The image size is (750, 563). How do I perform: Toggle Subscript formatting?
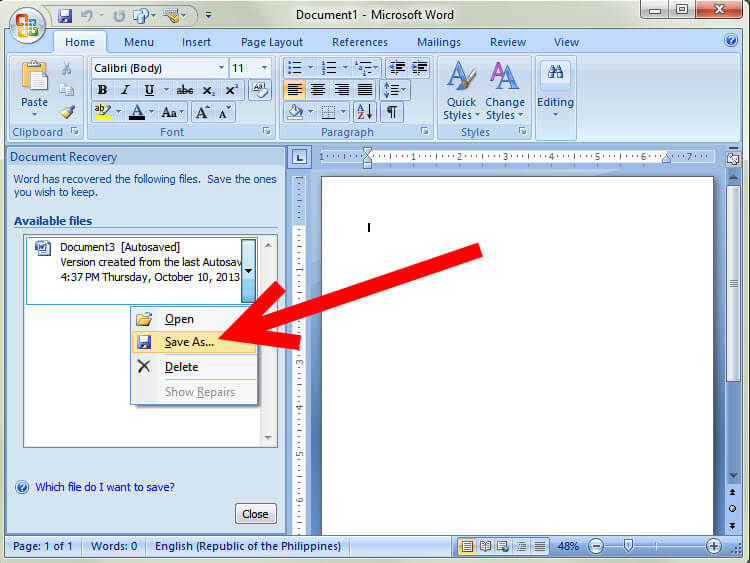coord(209,90)
